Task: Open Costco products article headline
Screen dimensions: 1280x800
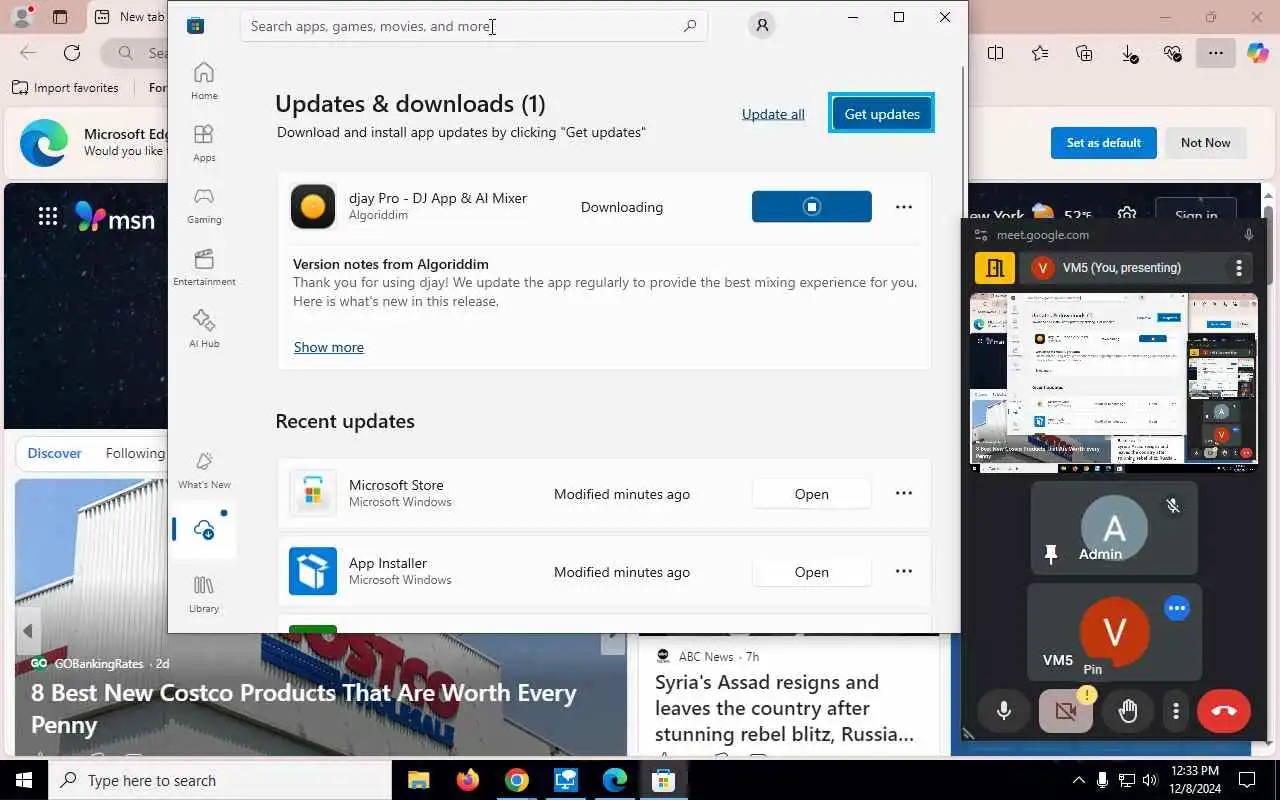Action: tap(304, 708)
